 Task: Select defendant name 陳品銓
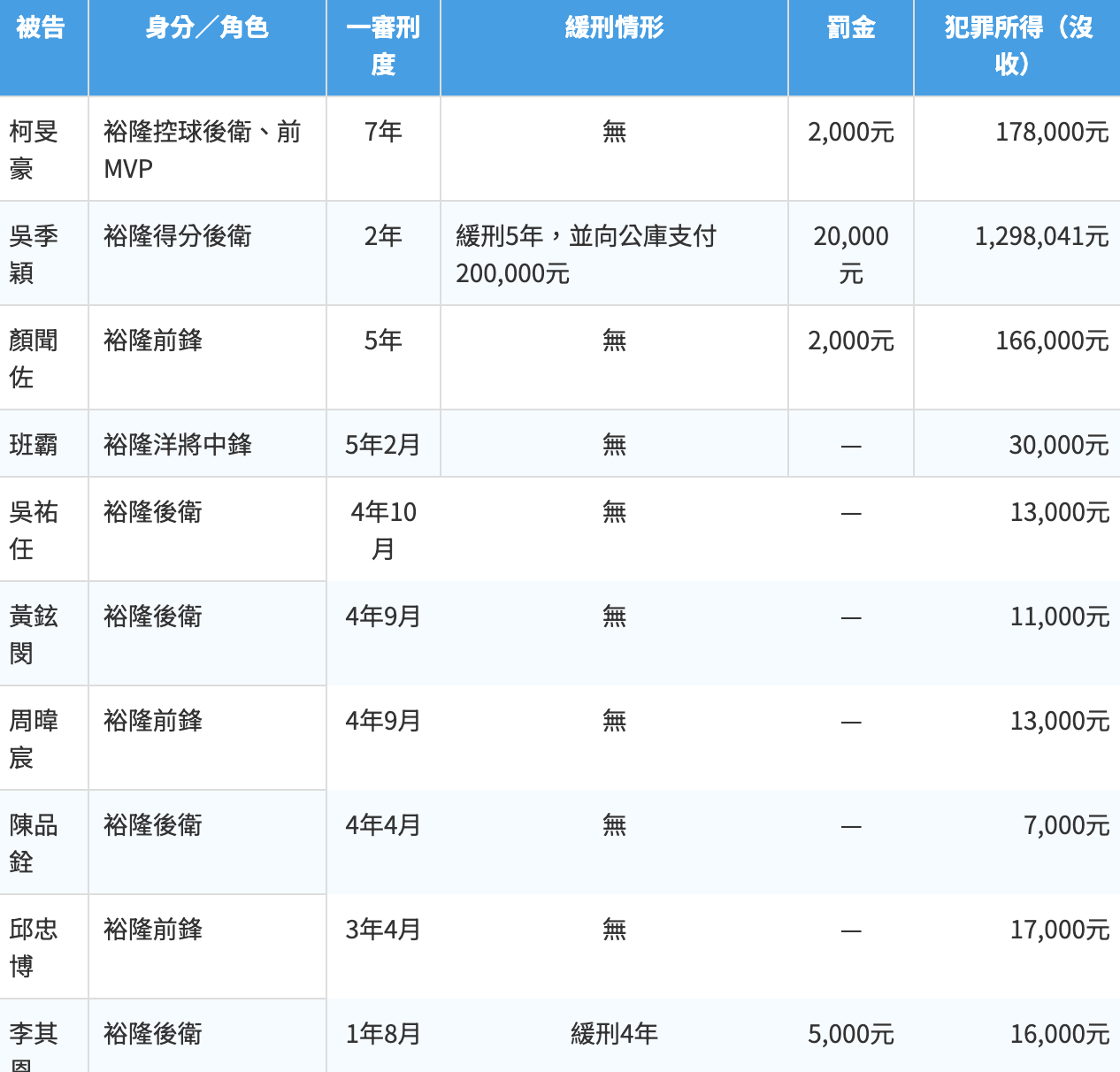[34, 843]
